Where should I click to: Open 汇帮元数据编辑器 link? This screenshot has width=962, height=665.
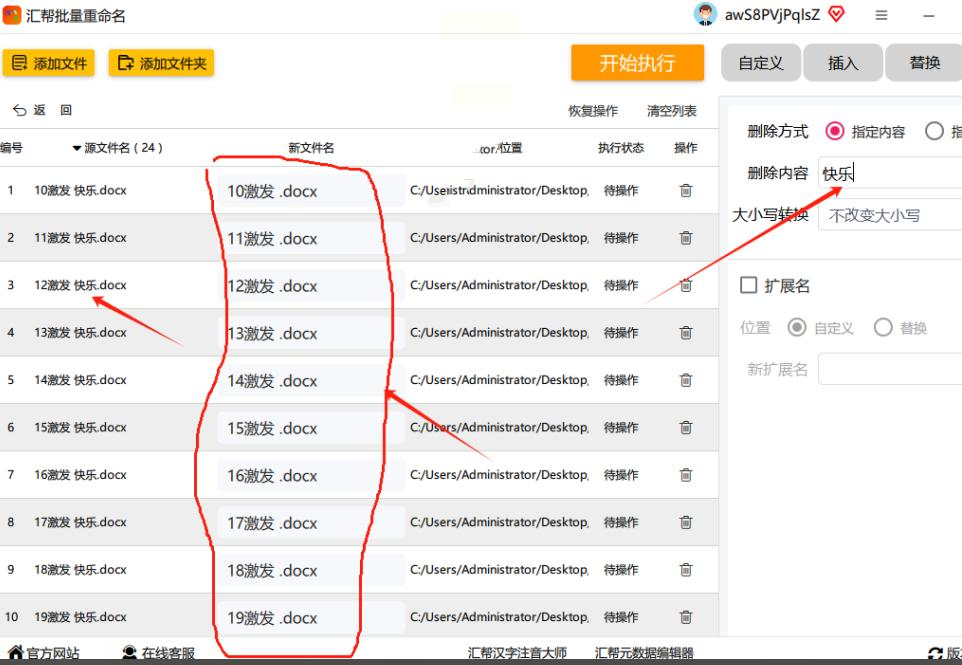pos(644,653)
